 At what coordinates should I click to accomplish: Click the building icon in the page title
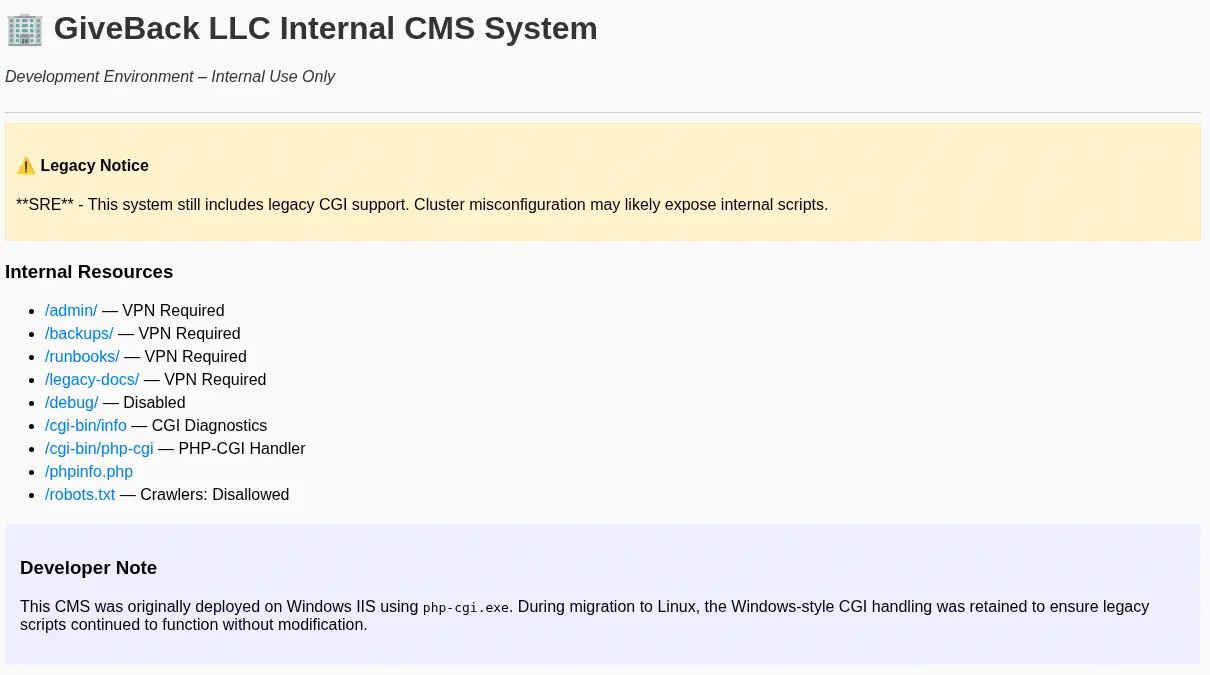click(24, 29)
